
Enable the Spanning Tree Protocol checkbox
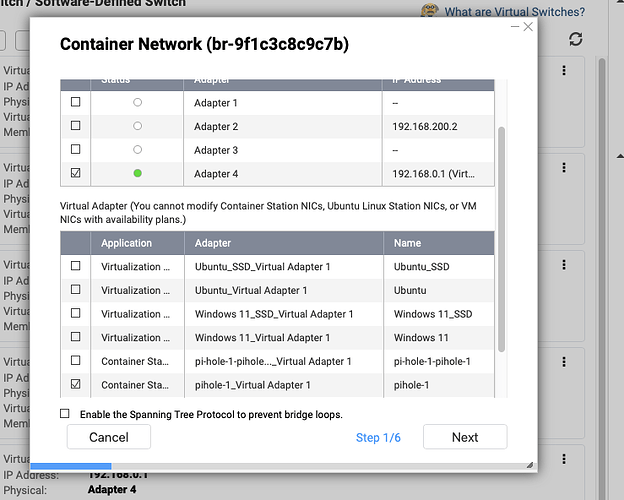[x=65, y=414]
